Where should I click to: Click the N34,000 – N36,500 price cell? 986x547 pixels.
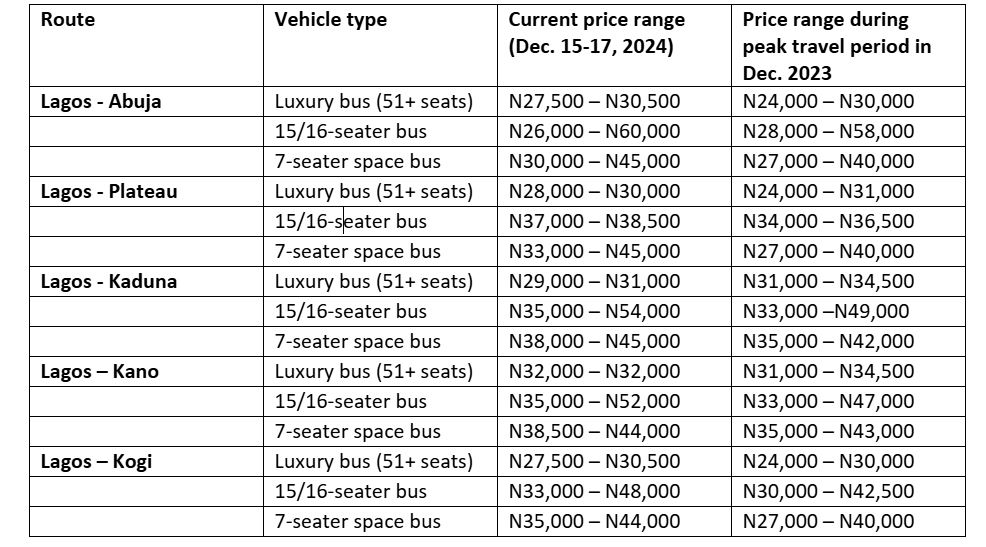[x=828, y=221]
